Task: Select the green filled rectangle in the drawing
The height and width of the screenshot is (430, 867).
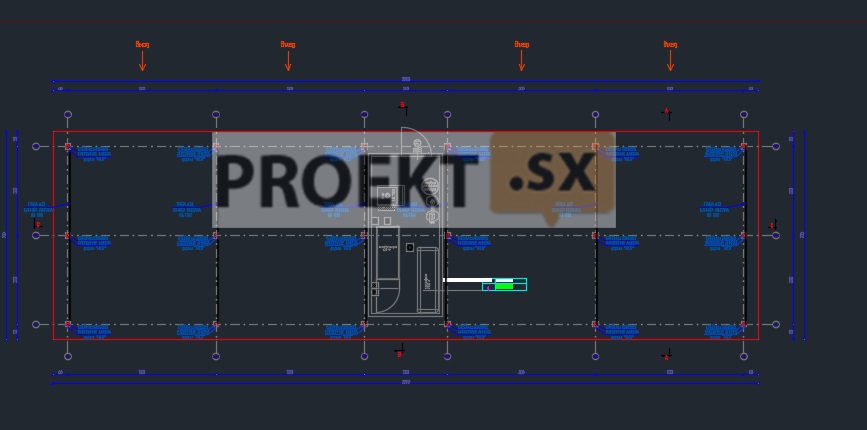Action: pyautogui.click(x=504, y=286)
